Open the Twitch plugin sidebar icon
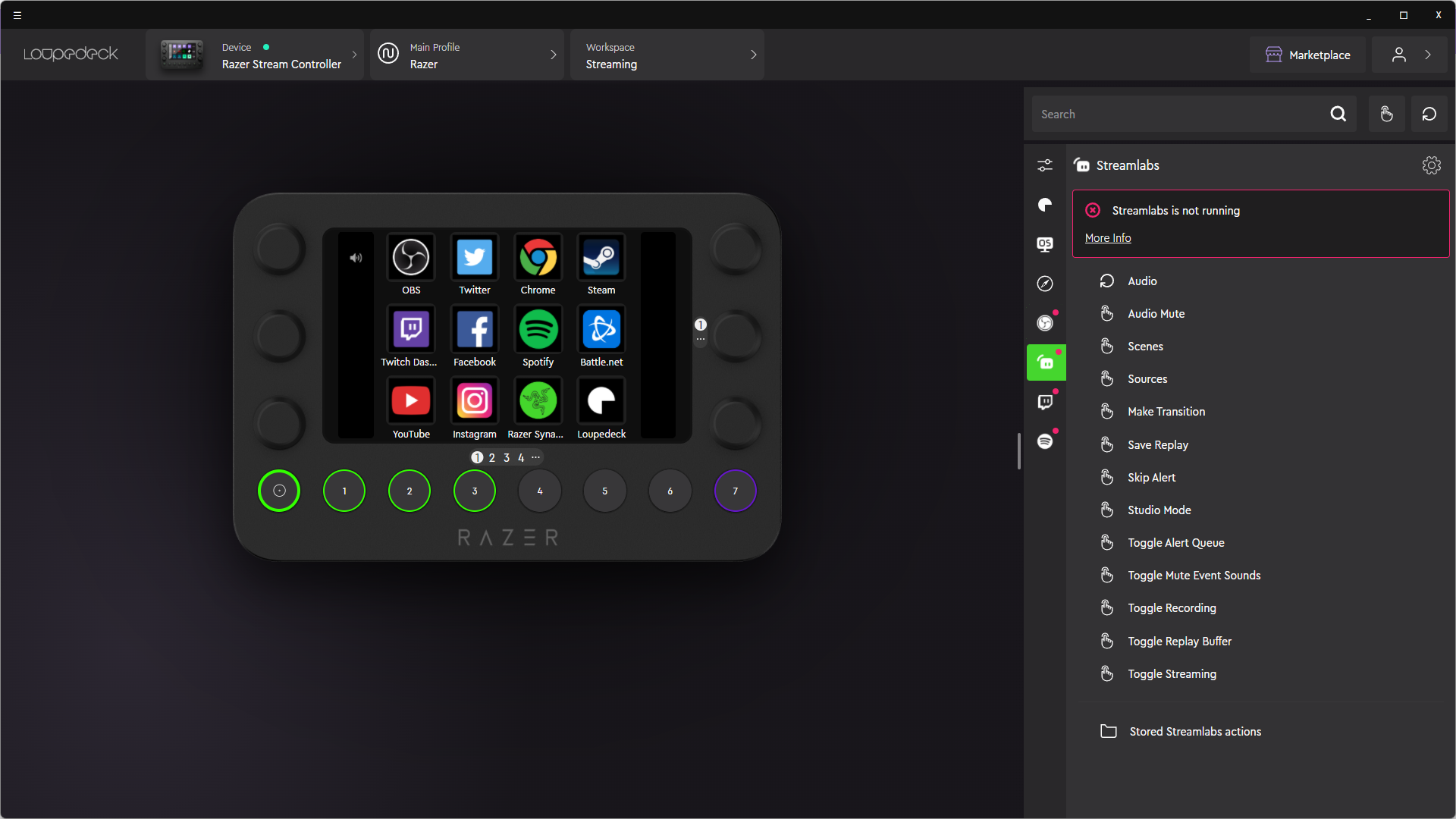Screen dimensions: 1456x819 (x=1045, y=402)
